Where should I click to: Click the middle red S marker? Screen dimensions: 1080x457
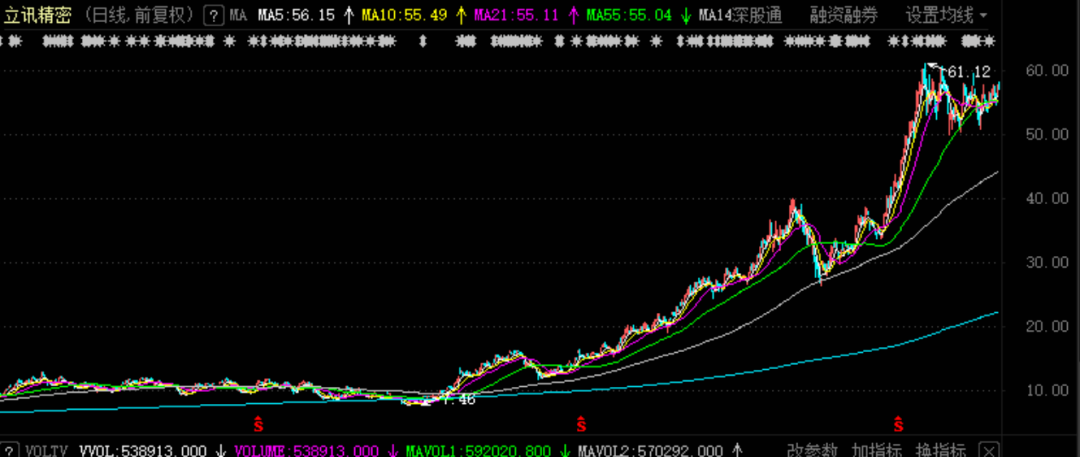click(581, 424)
